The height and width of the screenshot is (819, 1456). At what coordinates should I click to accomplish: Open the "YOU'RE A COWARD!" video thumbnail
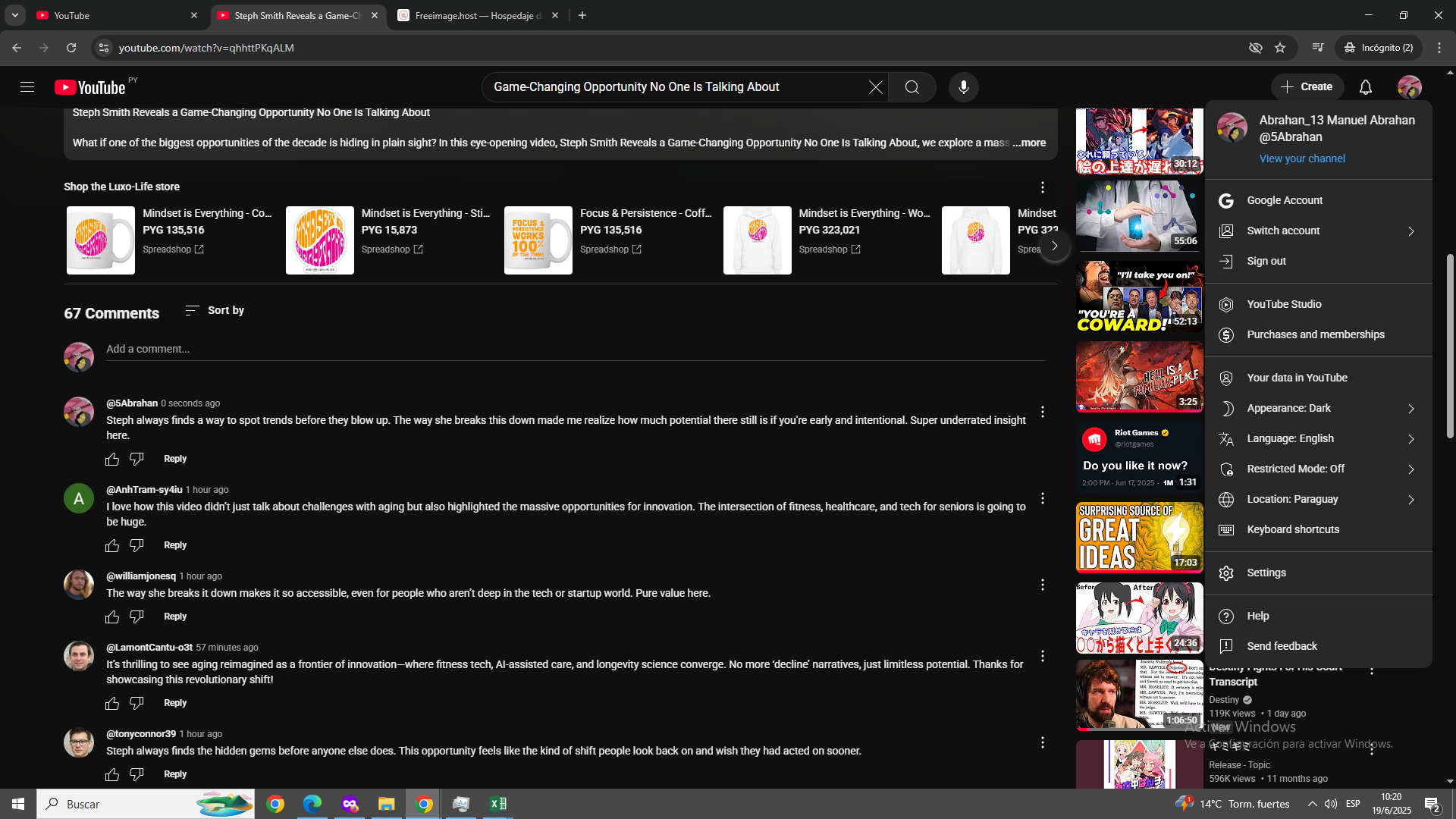pyautogui.click(x=1139, y=297)
